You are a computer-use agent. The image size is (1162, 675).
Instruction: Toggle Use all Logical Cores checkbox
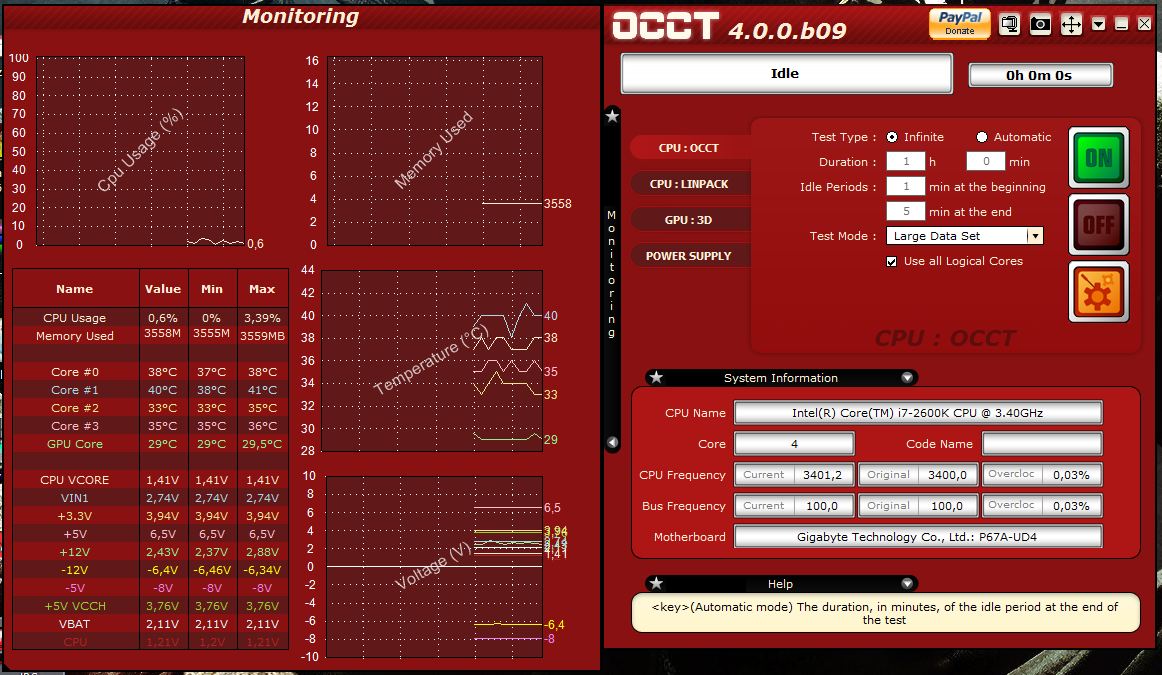(x=892, y=261)
